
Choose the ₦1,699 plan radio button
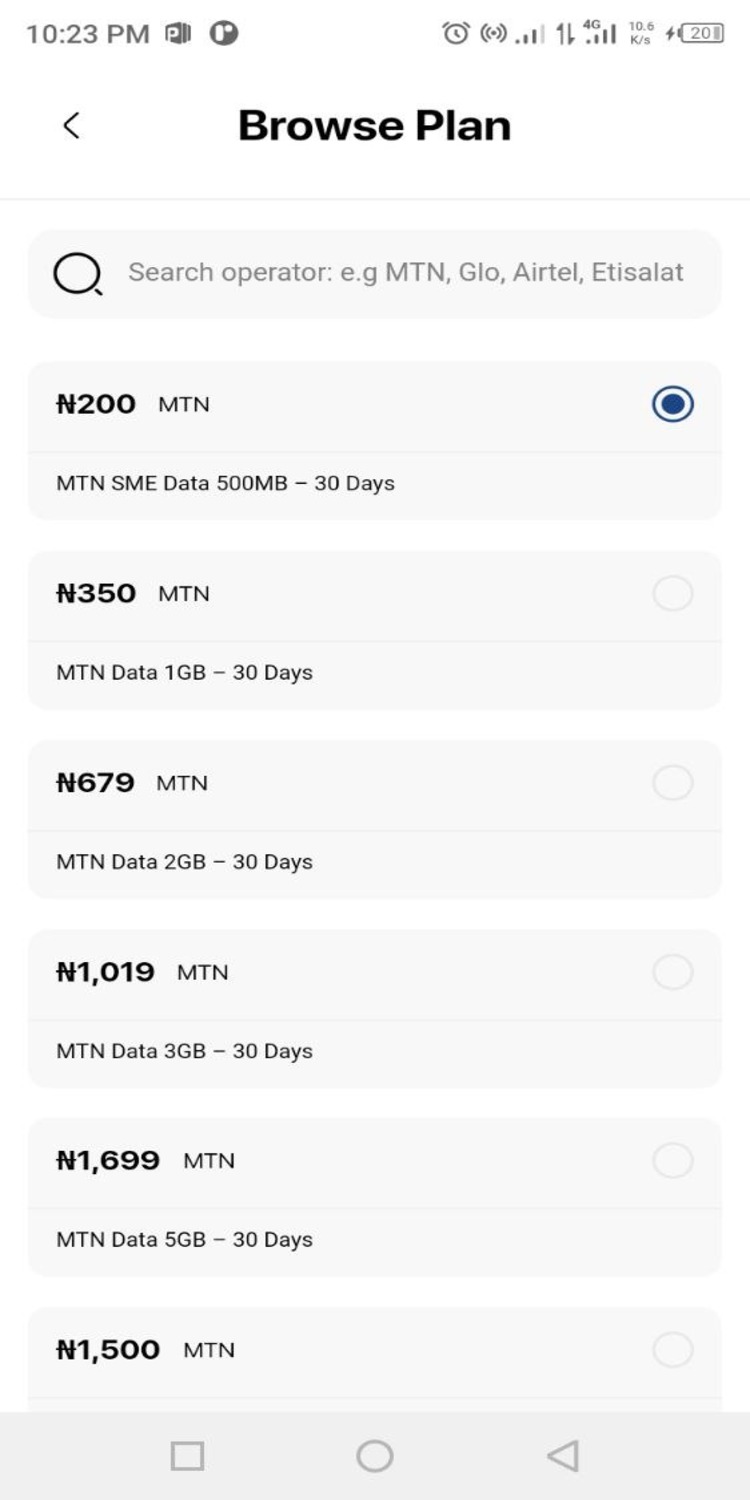(672, 1161)
